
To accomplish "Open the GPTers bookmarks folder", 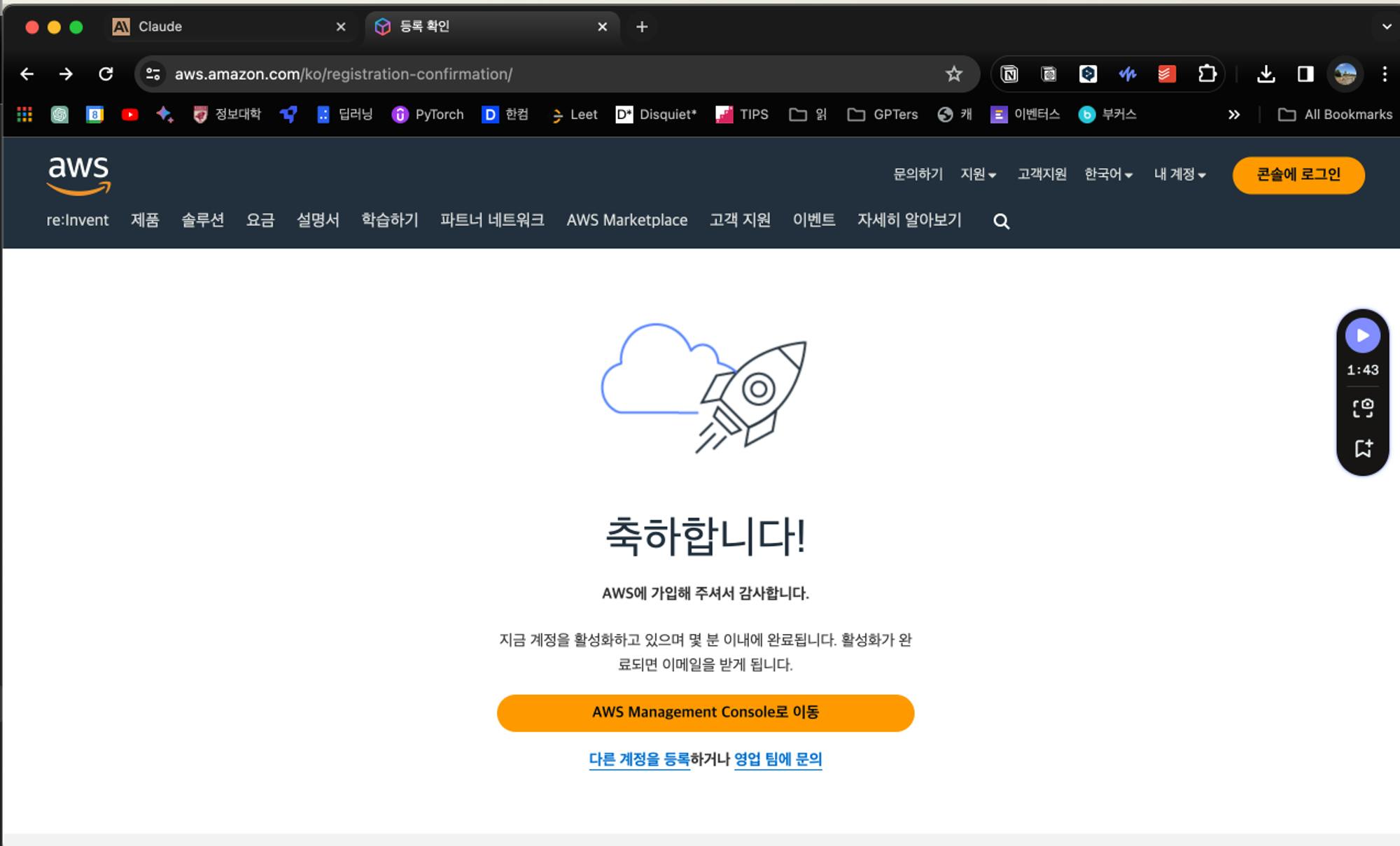I will [x=882, y=114].
